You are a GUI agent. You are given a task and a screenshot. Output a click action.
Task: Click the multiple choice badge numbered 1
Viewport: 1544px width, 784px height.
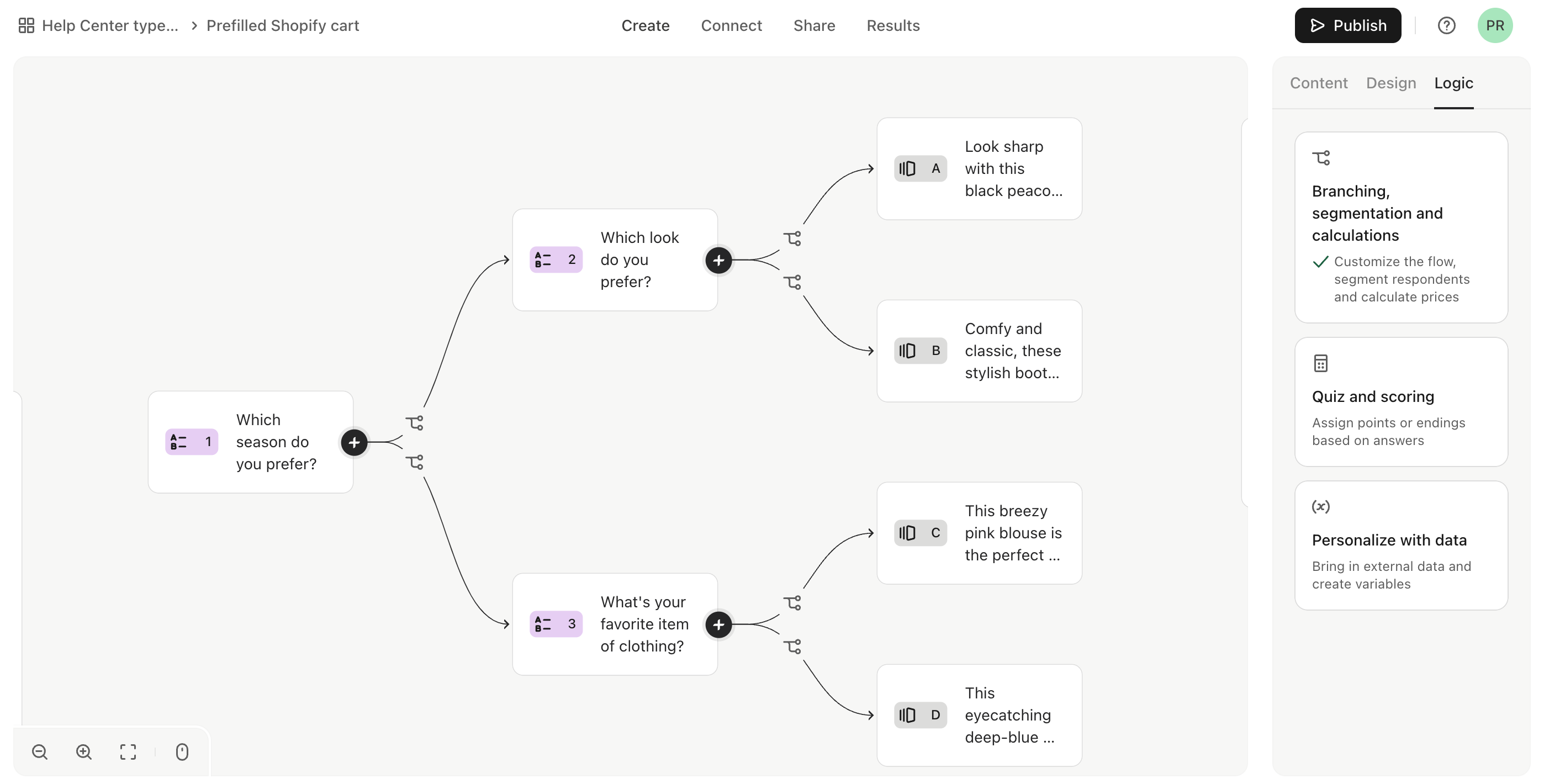click(192, 442)
